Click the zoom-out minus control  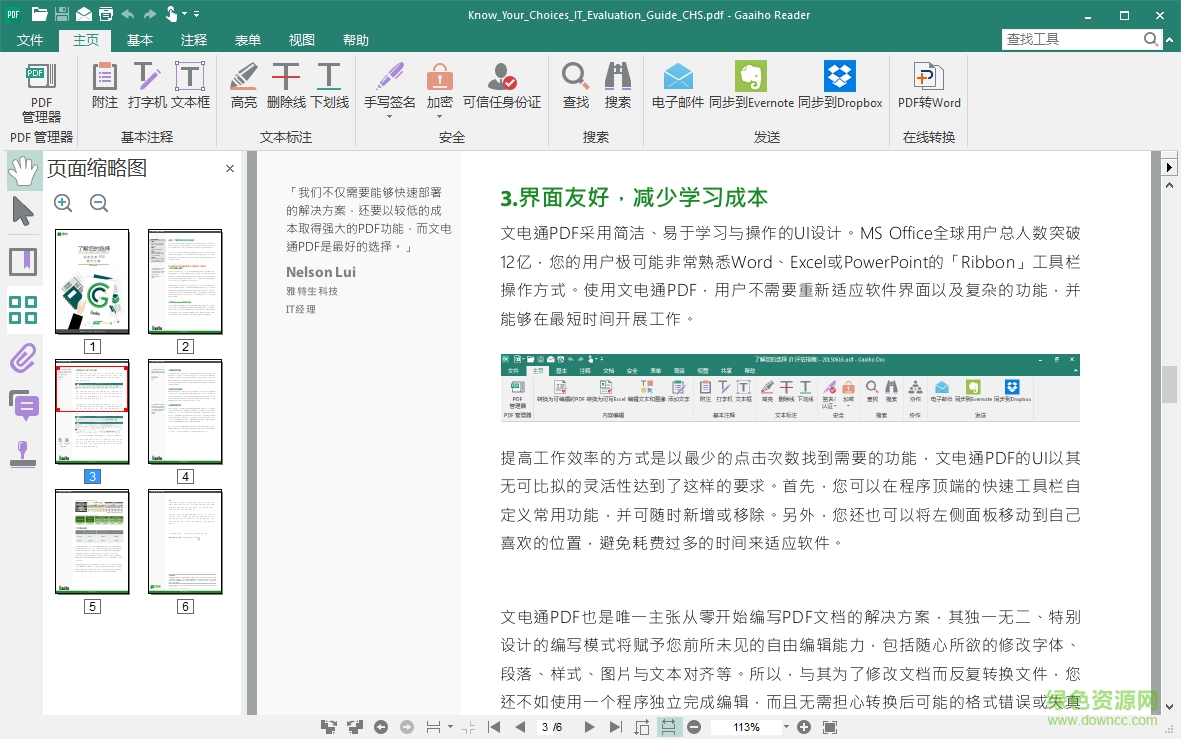pos(693,727)
